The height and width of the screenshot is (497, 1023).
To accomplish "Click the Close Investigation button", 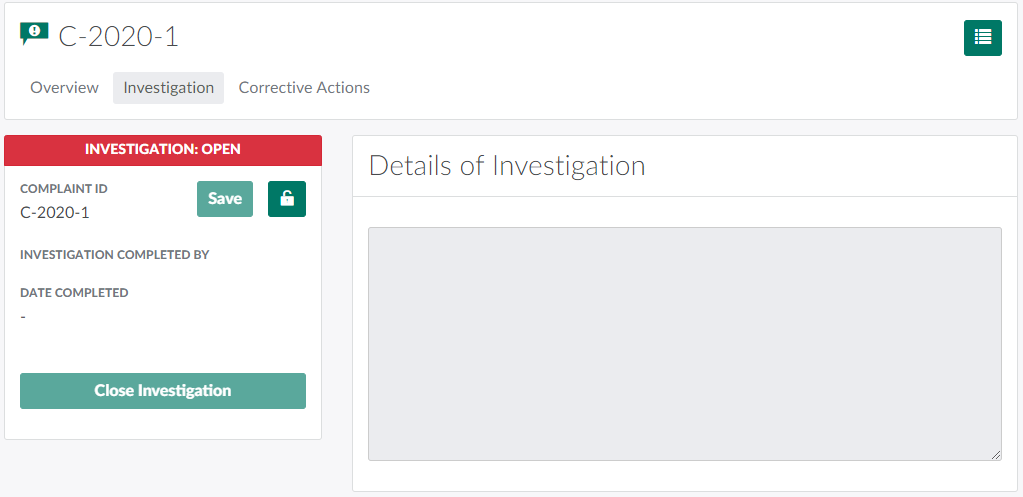I will pyautogui.click(x=163, y=391).
